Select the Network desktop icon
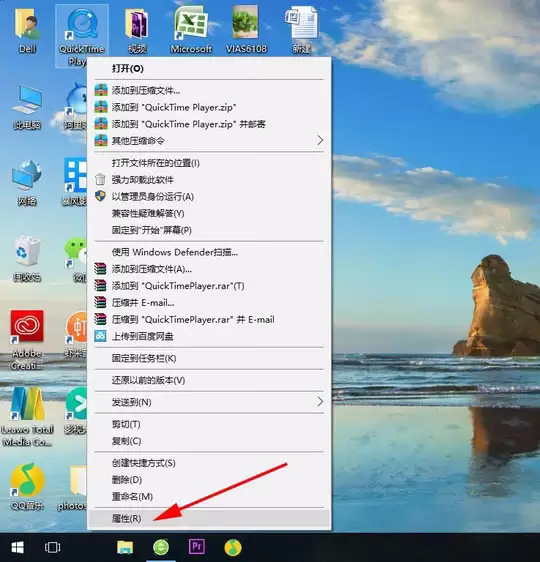Image resolution: width=540 pixels, height=562 pixels. click(27, 183)
